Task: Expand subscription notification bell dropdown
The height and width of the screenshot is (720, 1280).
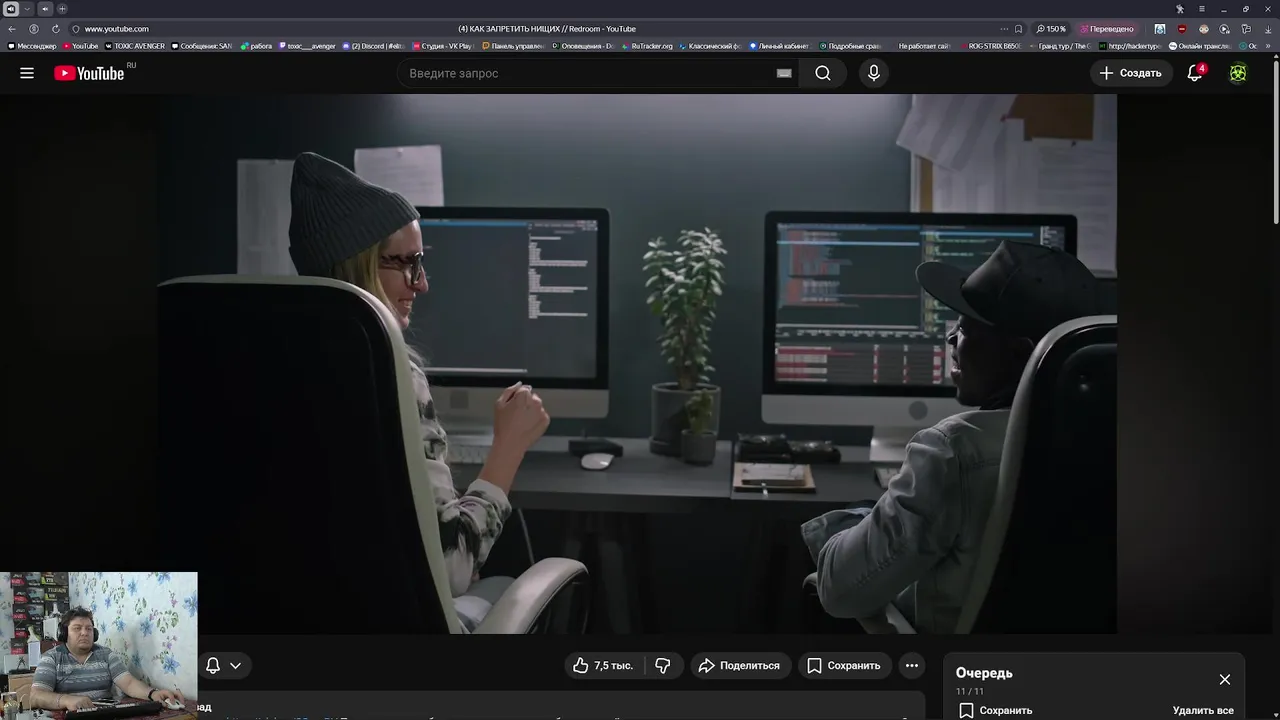Action: [223, 665]
